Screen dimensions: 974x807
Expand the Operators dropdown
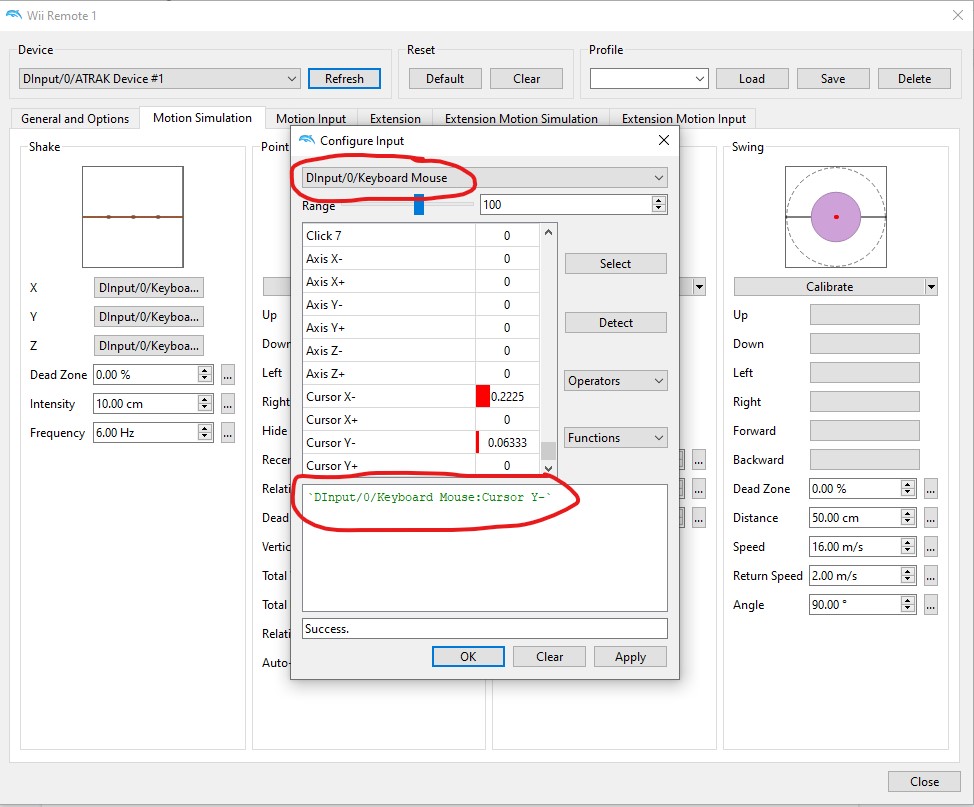pos(616,381)
